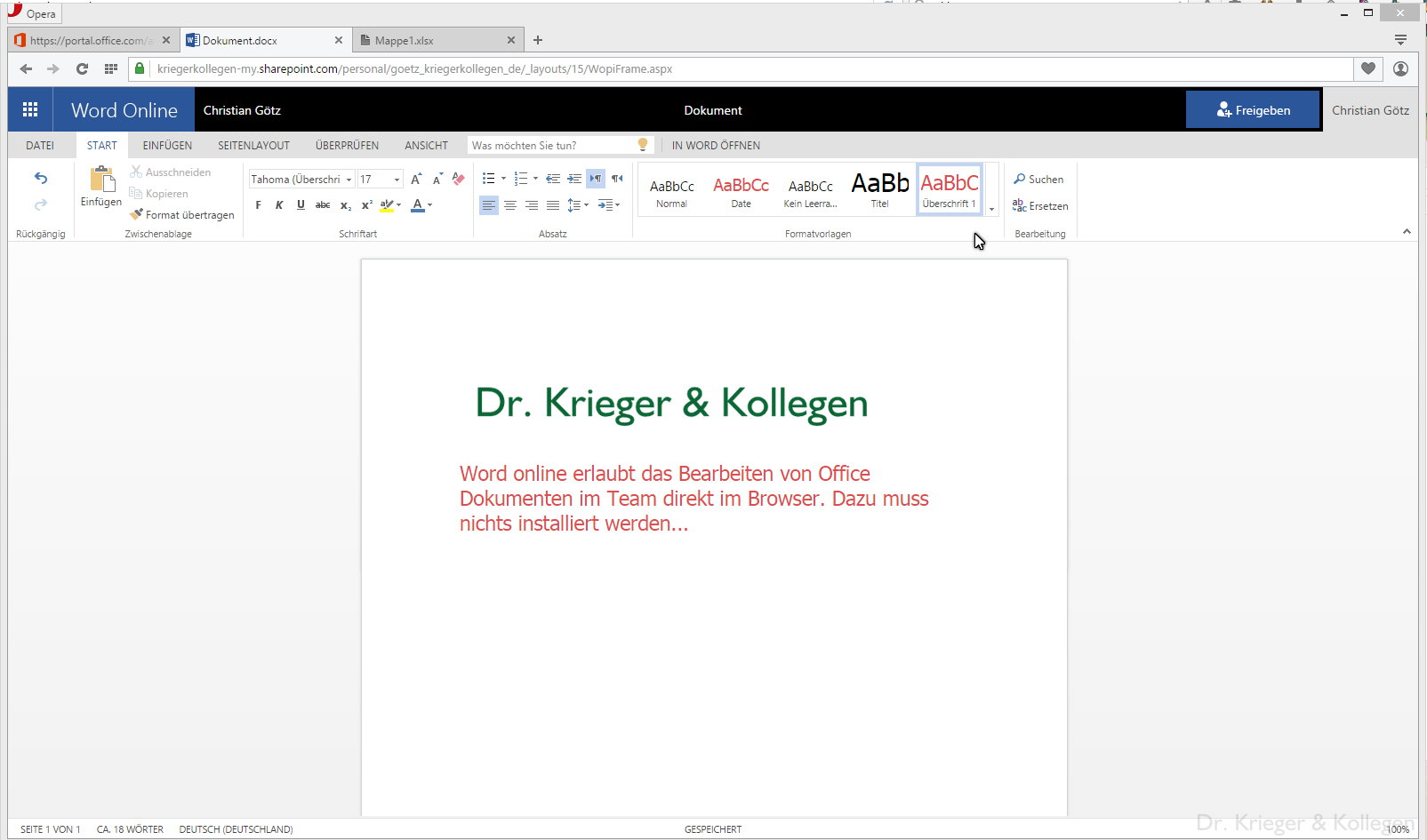This screenshot has height=840, width=1427.
Task: Open font color dropdown arrow
Action: (x=430, y=205)
